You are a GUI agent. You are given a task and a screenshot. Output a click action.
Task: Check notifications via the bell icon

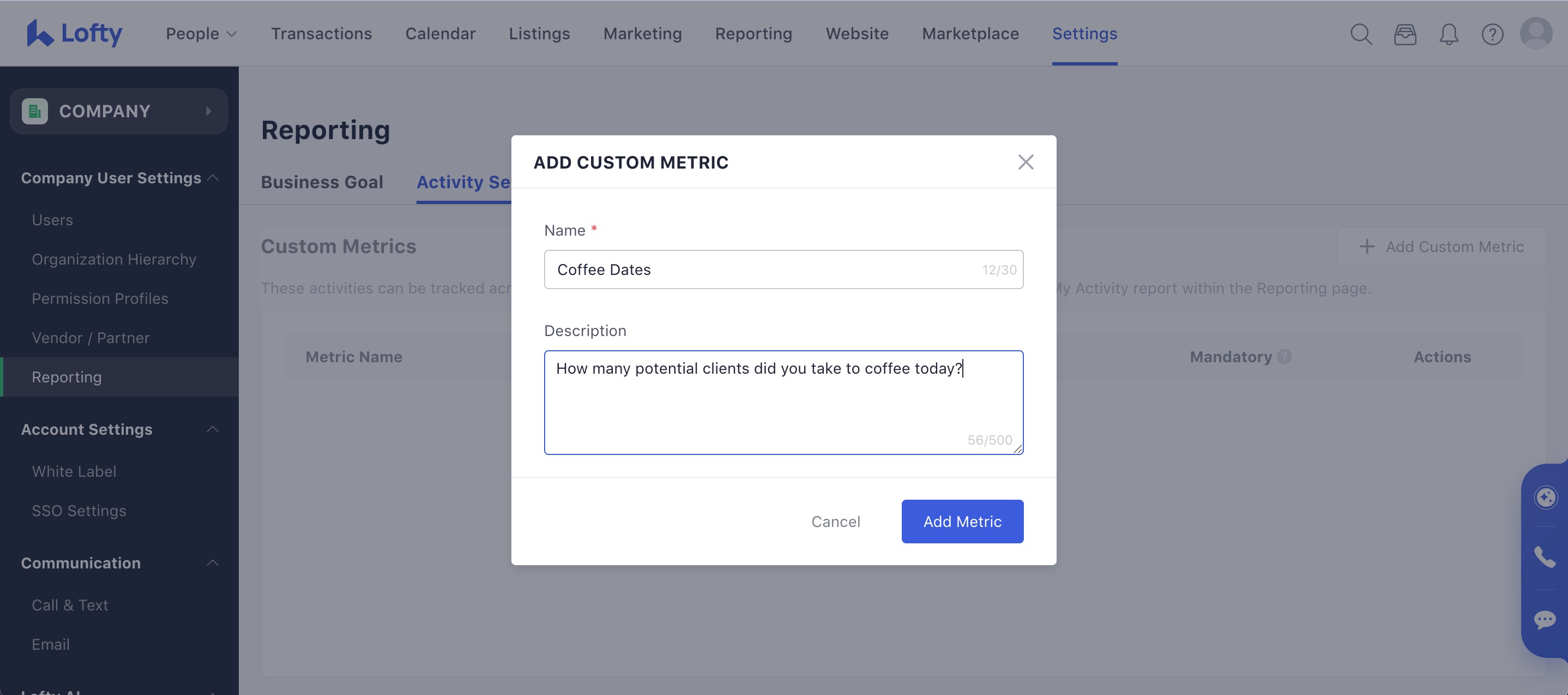pyautogui.click(x=1449, y=35)
